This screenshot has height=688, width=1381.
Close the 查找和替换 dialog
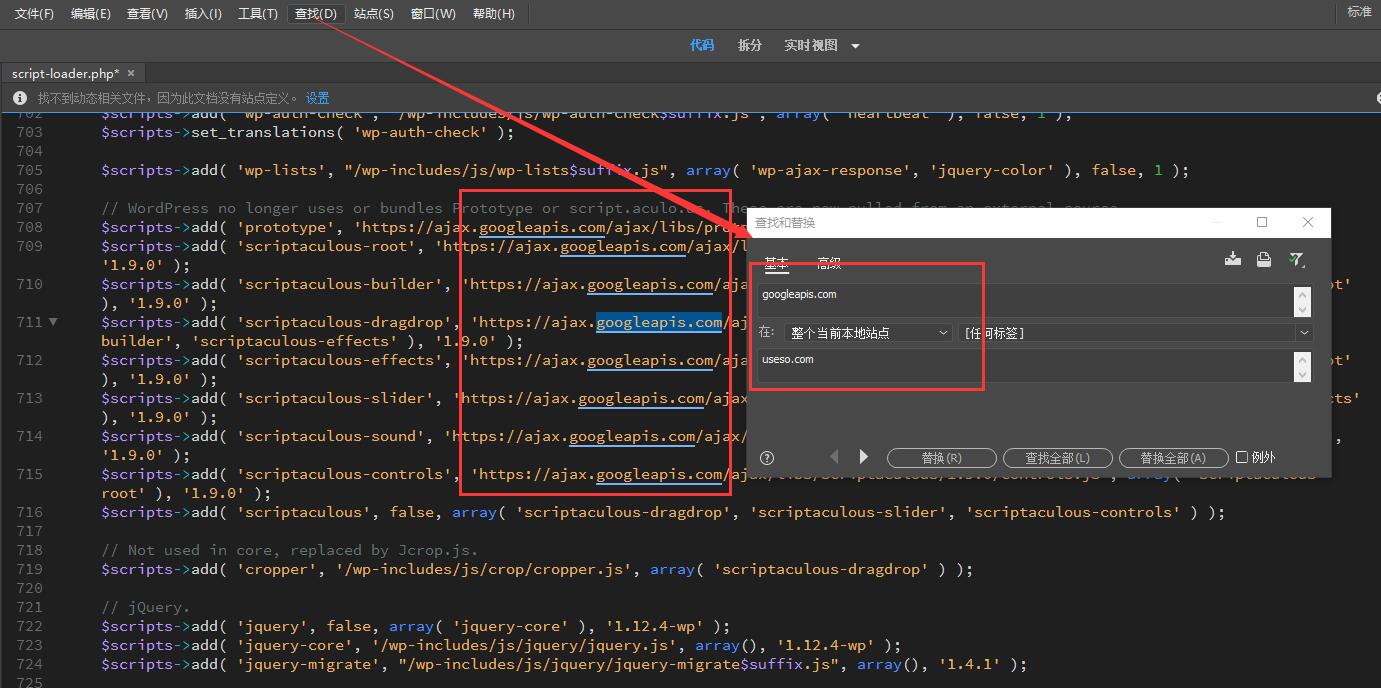(1307, 222)
